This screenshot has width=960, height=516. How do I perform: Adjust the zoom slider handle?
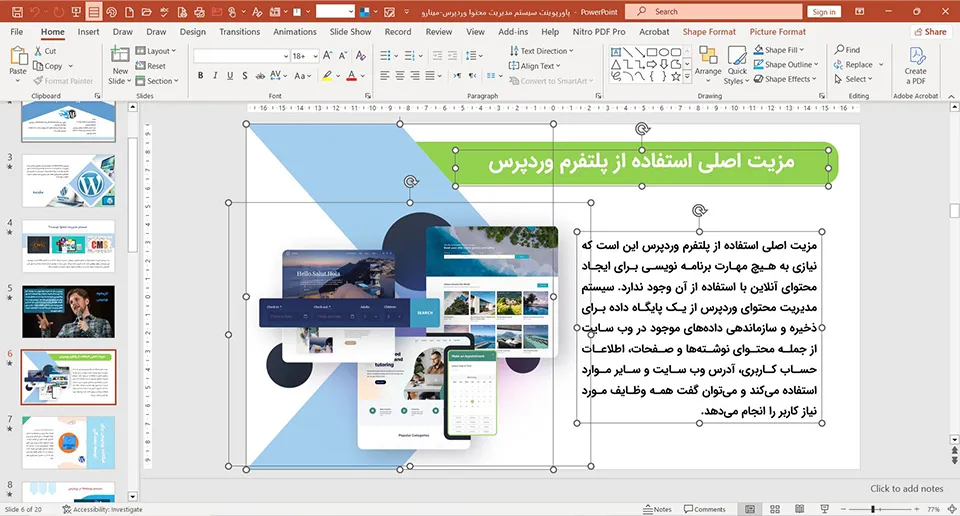[x=872, y=509]
